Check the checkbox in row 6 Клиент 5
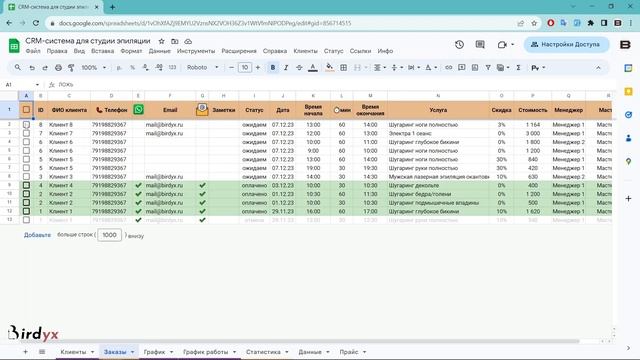The height and width of the screenshot is (360, 640). tap(26, 159)
